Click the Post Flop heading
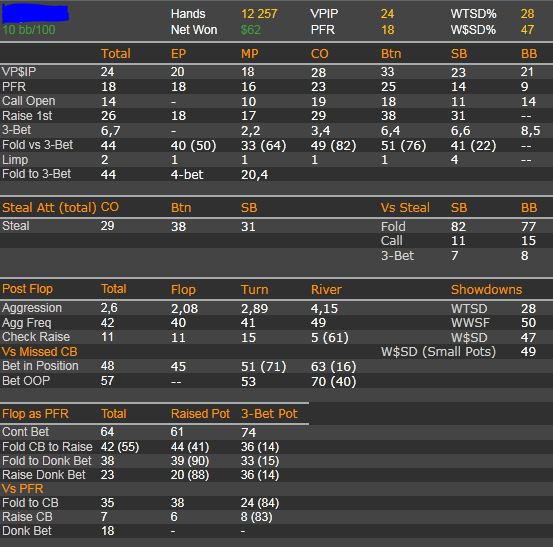553x547 pixels. (28, 289)
